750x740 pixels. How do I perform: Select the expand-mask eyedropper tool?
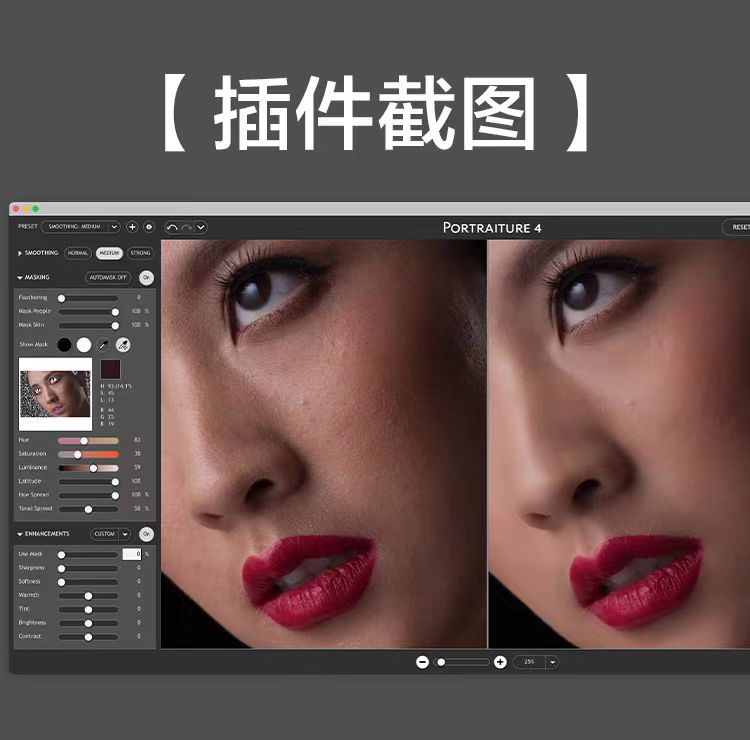(123, 345)
